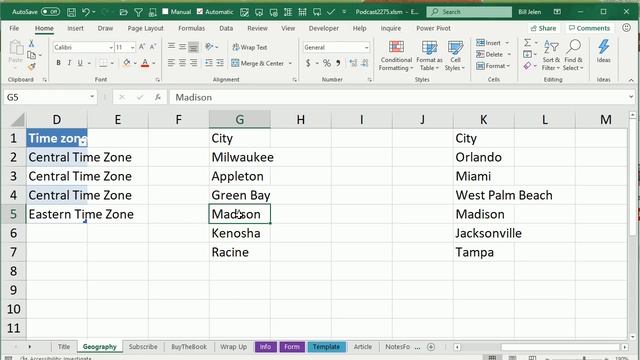Screen dimensions: 640x360
Task: Click the Center align text icon
Action: (182, 63)
